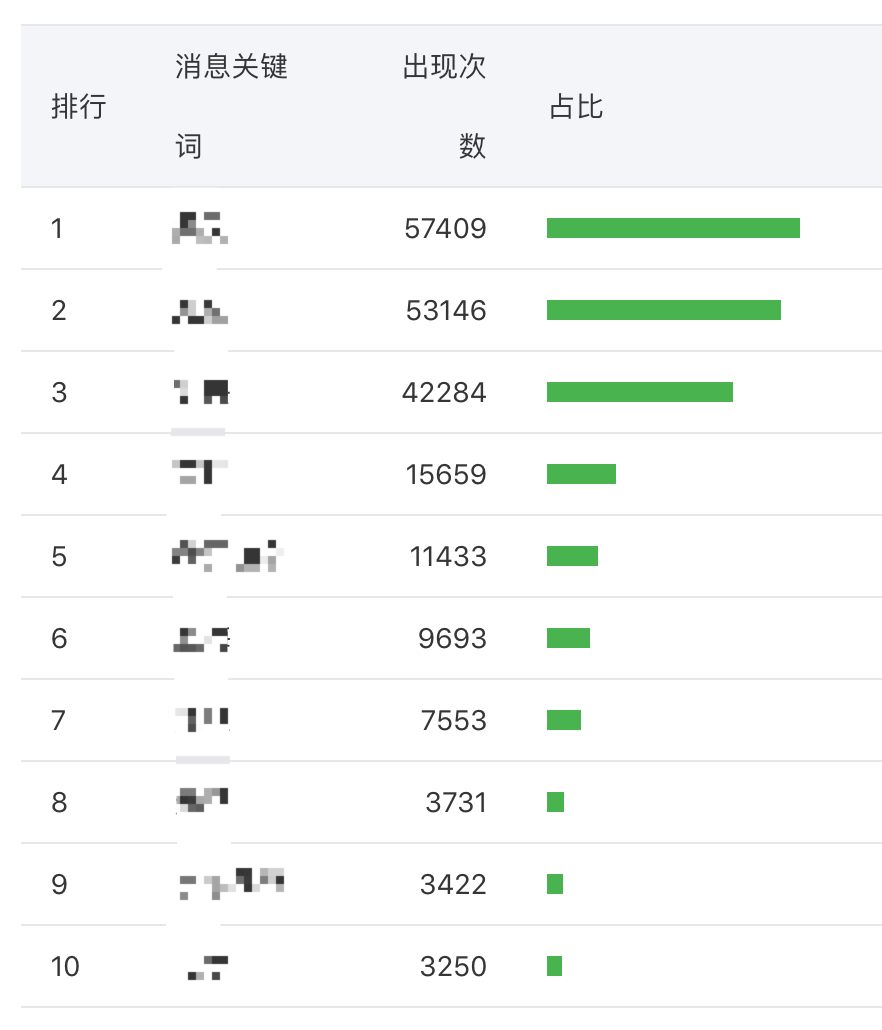This screenshot has width=882, height=1030.
Task: Click the 消息关键词 column header
Action: click(231, 106)
